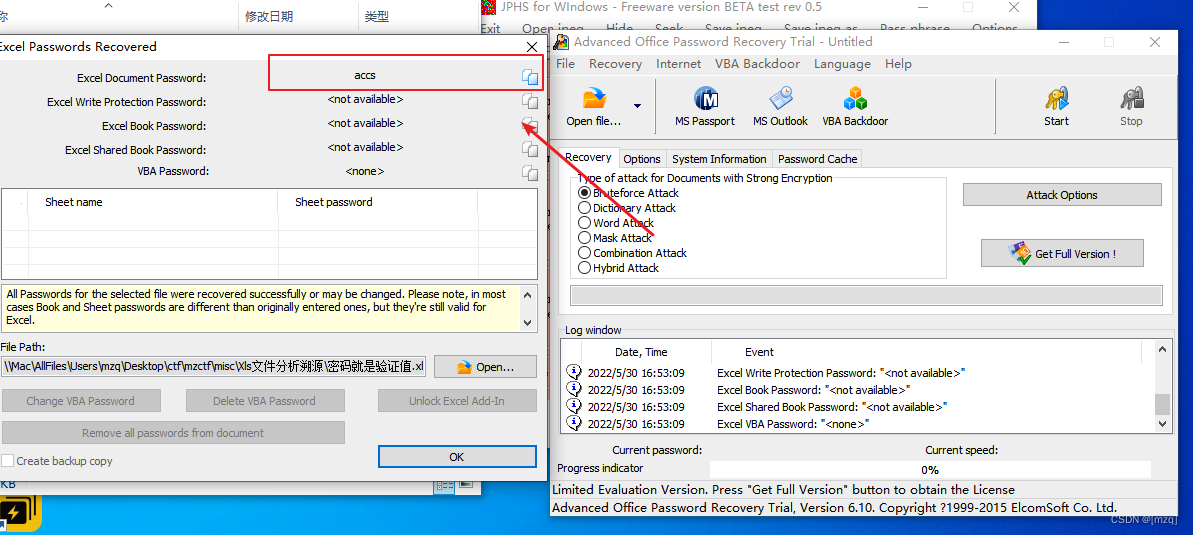The image size is (1193, 535).
Task: Select Dictionary Attack option
Action: (x=584, y=208)
